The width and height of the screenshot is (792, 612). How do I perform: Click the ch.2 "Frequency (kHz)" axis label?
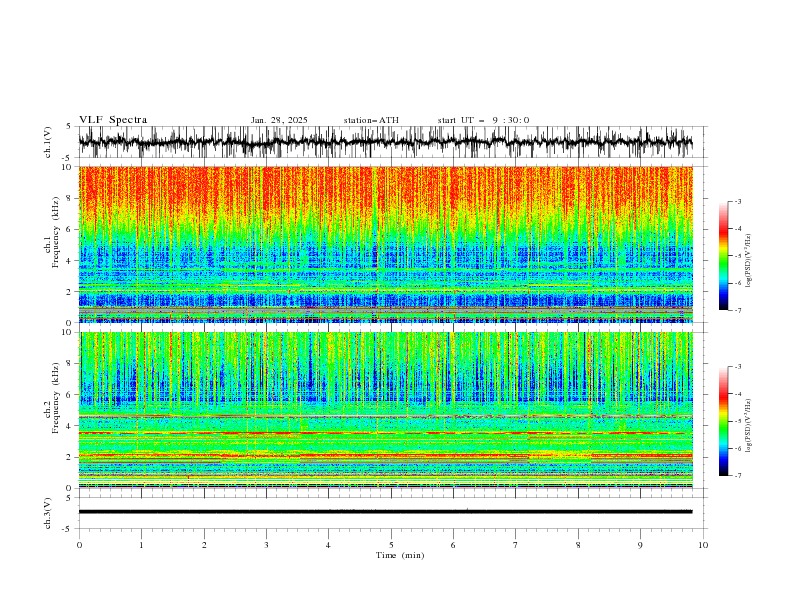point(56,398)
